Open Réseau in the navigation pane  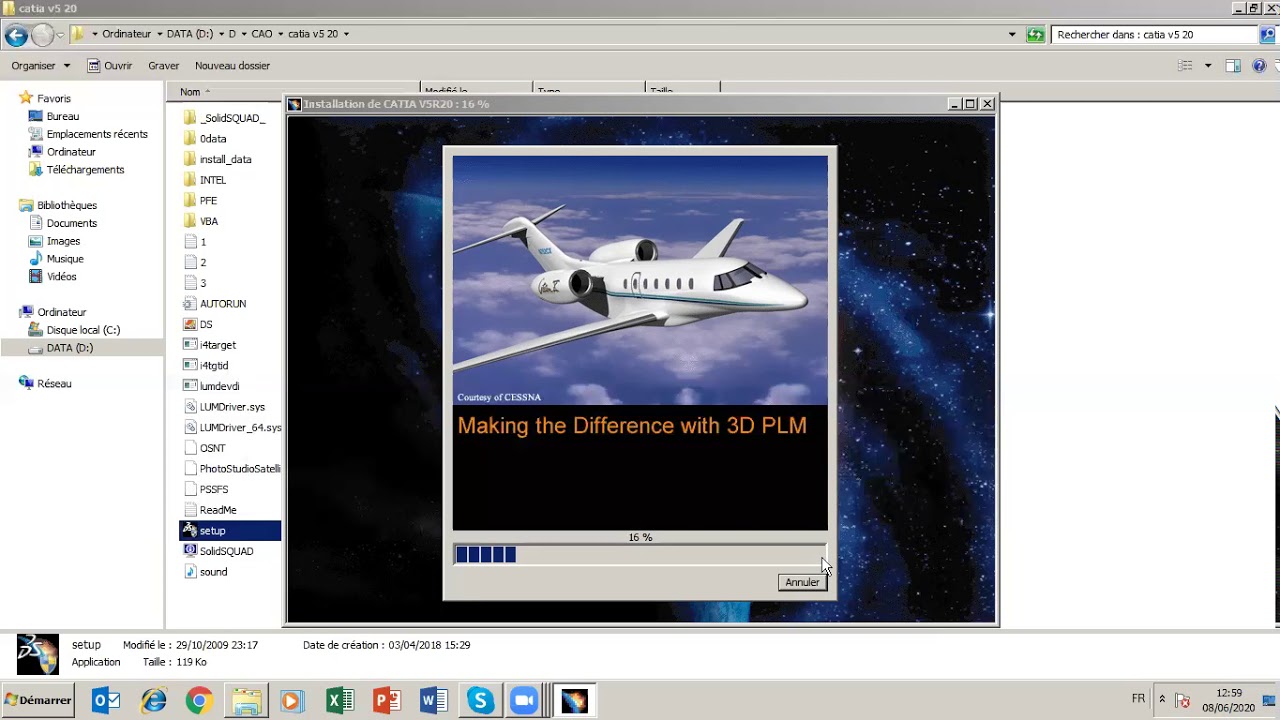[54, 384]
